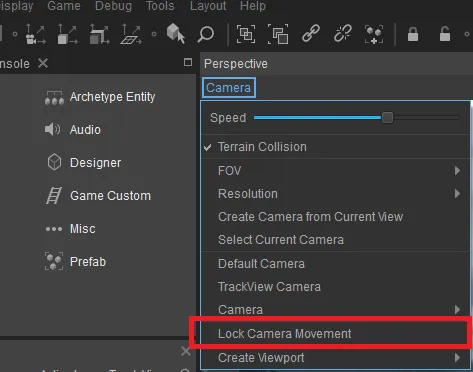Image resolution: width=473 pixels, height=372 pixels.
Task: Click the Archetype Entity icon
Action: [54, 98]
